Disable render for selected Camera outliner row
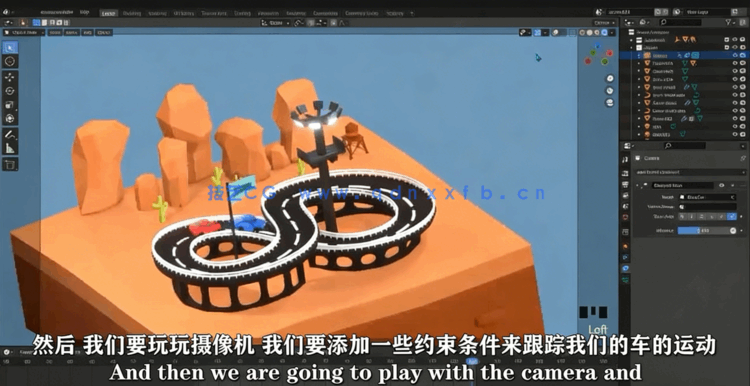Image resolution: width=750 pixels, height=386 pixels. [x=742, y=55]
